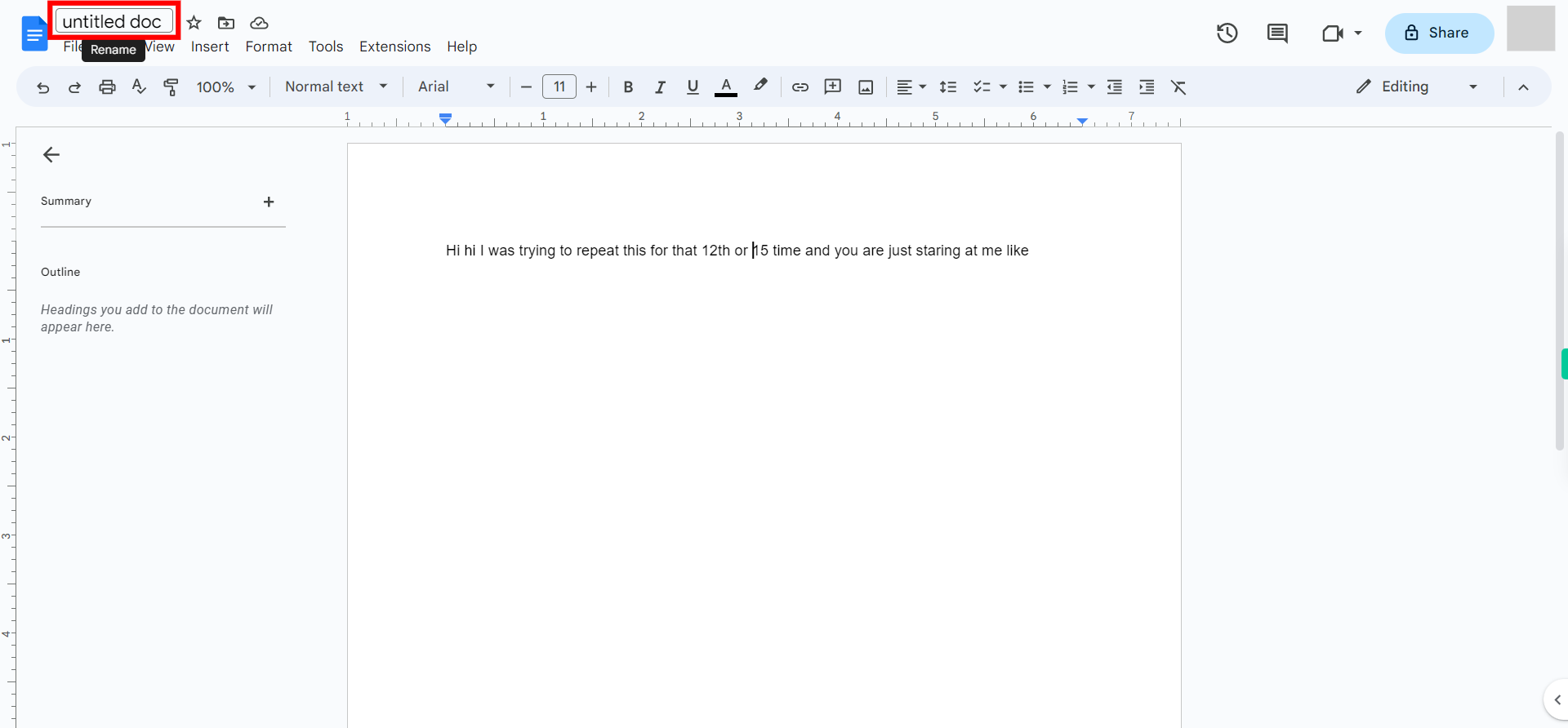The width and height of the screenshot is (1568, 728).
Task: Click the sentence starting "Hi hi I was"
Action: point(737,251)
